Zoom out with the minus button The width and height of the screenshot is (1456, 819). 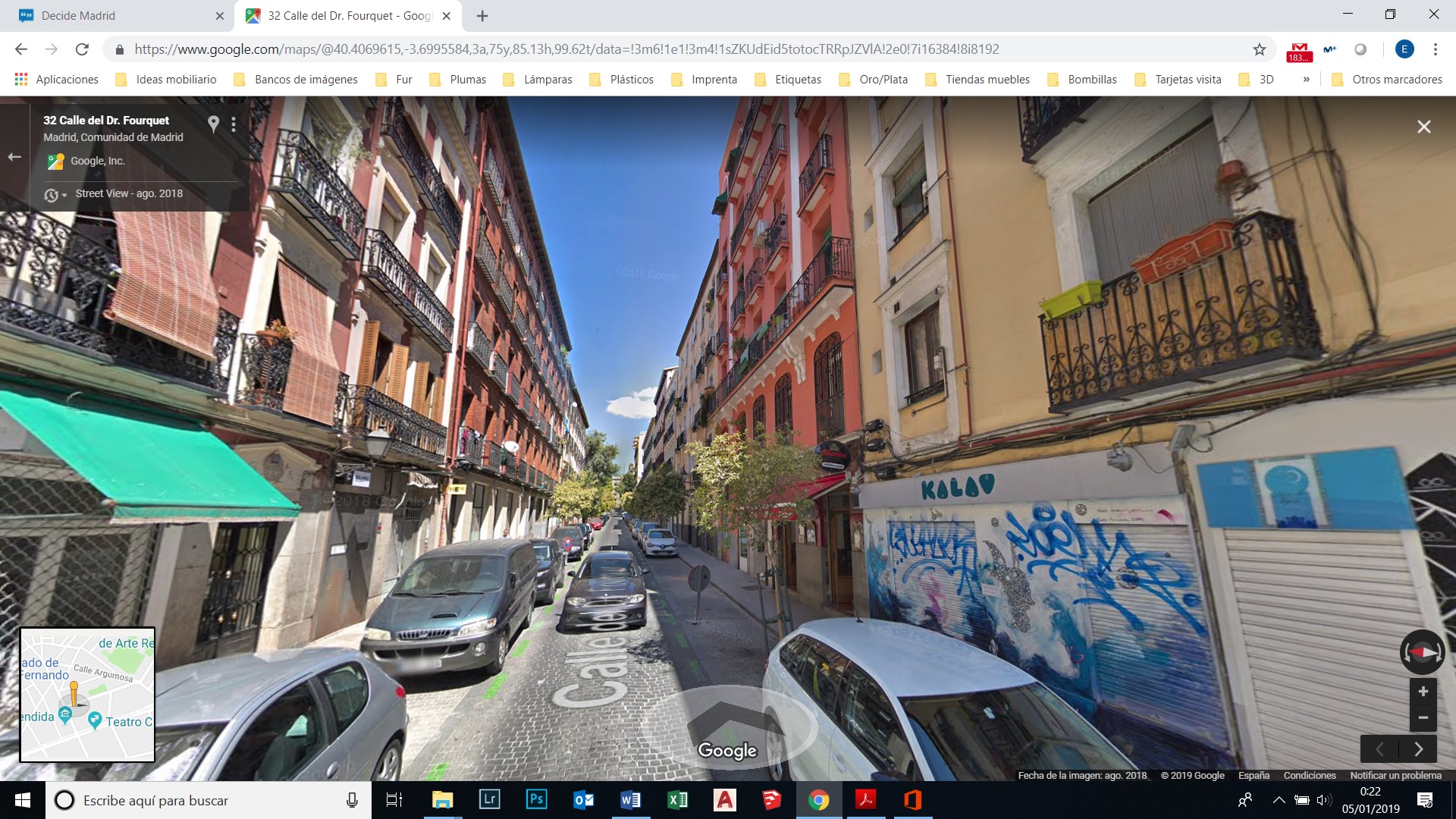tap(1423, 717)
